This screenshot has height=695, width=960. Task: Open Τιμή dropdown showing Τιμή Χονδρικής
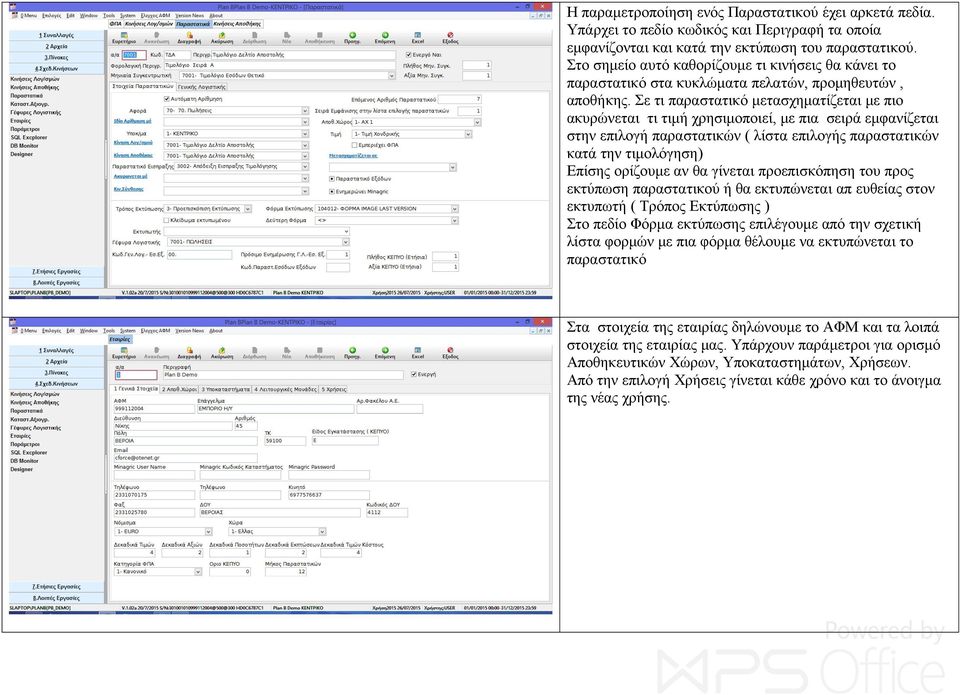[x=468, y=134]
